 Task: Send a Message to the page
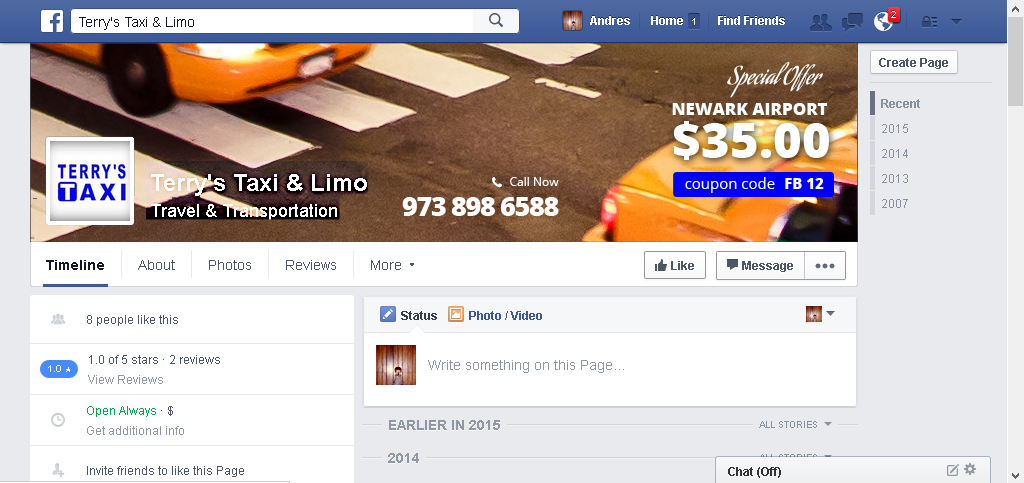pyautogui.click(x=760, y=266)
